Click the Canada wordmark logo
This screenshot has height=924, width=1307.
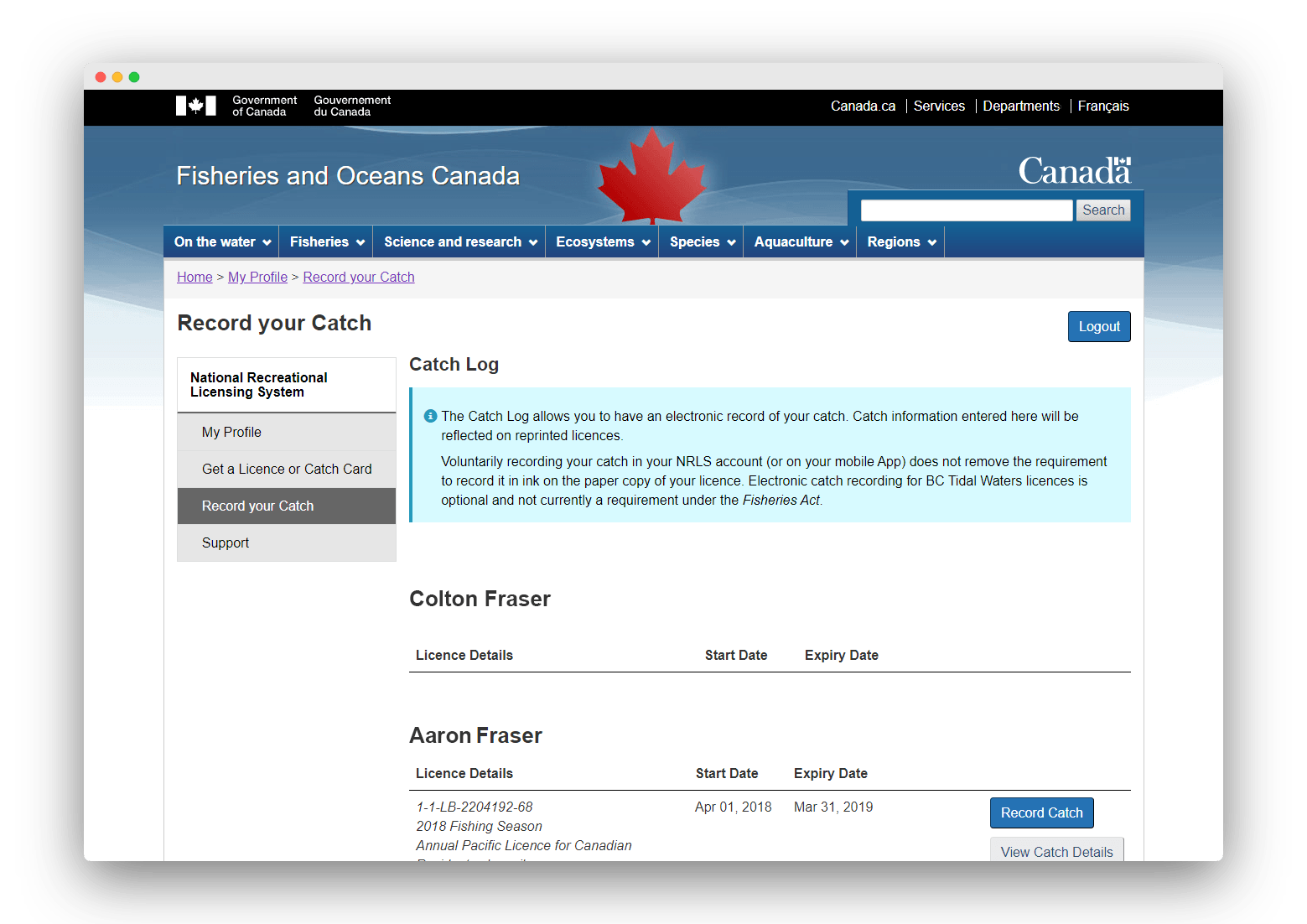[x=1075, y=171]
